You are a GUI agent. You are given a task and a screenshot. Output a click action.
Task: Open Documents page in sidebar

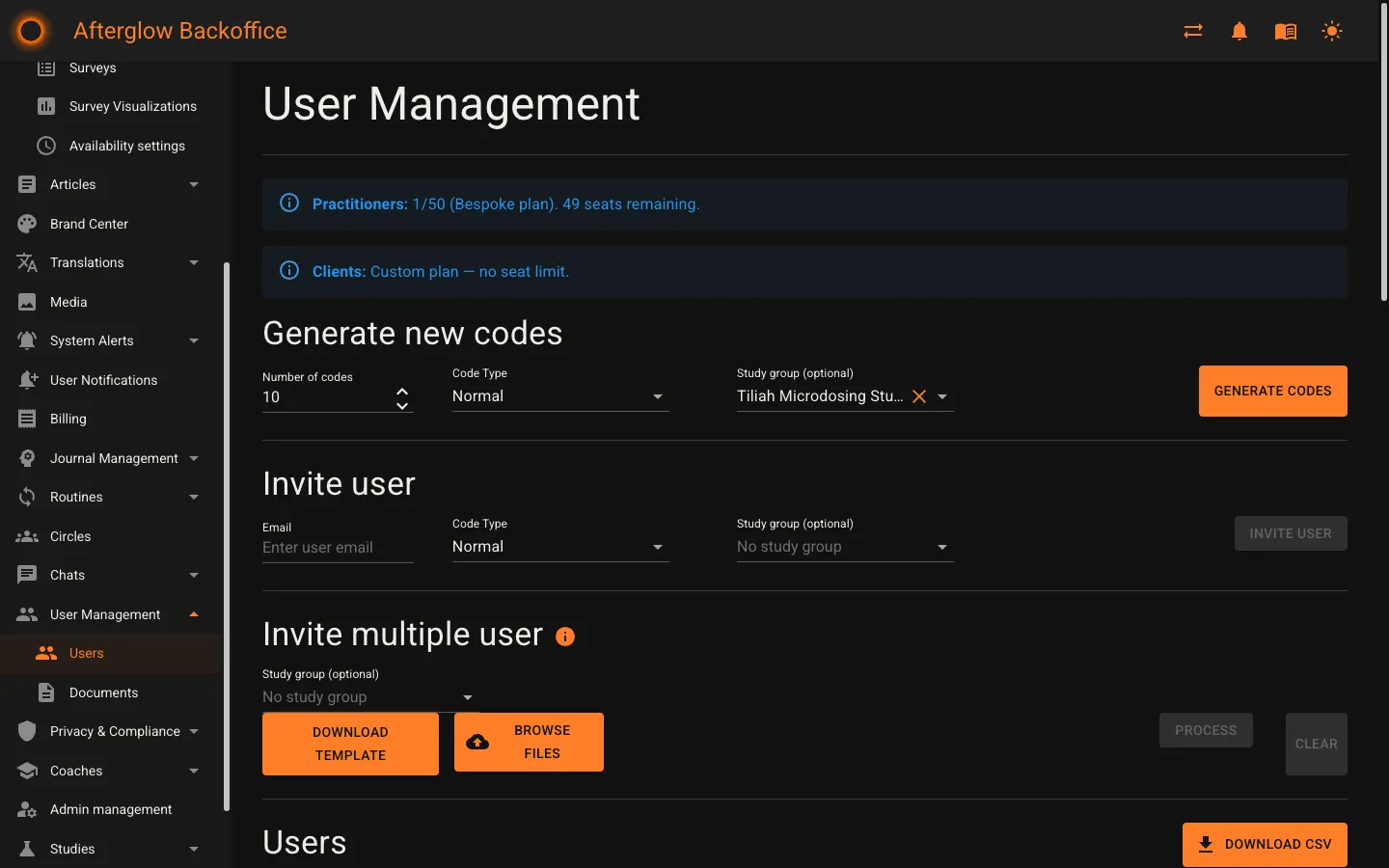[110, 692]
